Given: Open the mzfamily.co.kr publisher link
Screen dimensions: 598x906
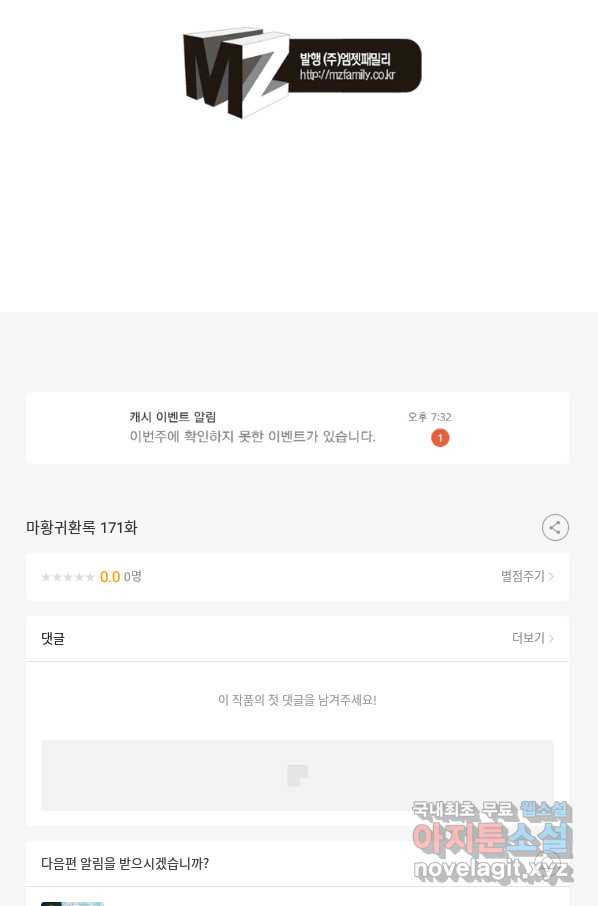Looking at the screenshot, I should (347, 75).
